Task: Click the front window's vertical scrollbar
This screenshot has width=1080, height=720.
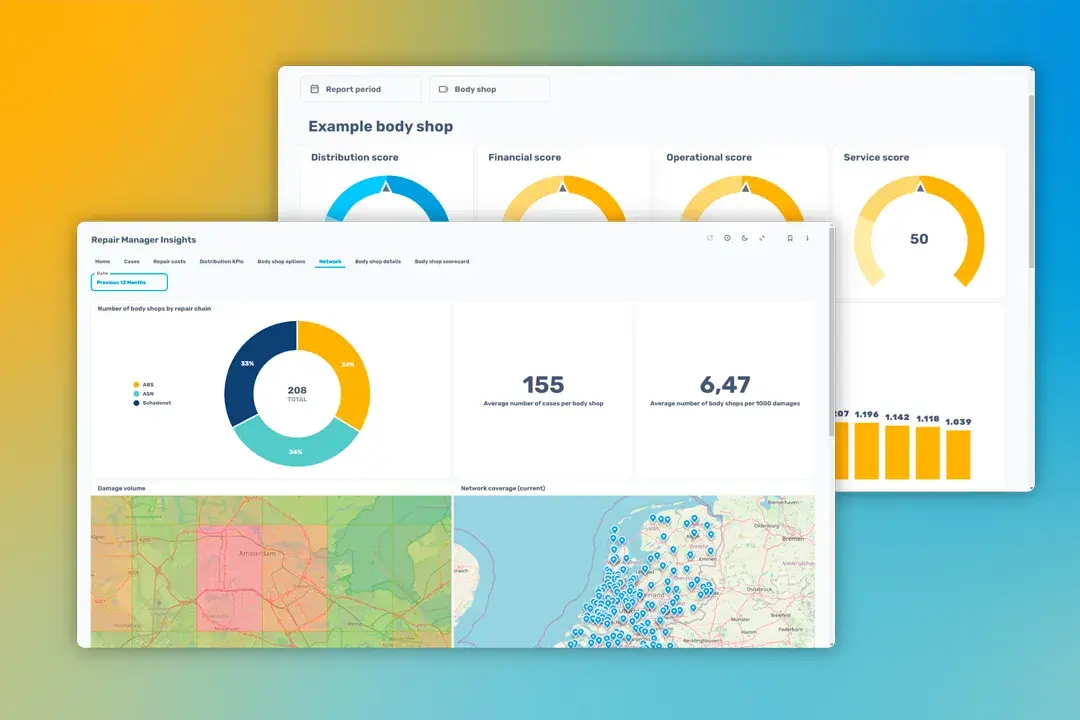Action: tap(831, 332)
